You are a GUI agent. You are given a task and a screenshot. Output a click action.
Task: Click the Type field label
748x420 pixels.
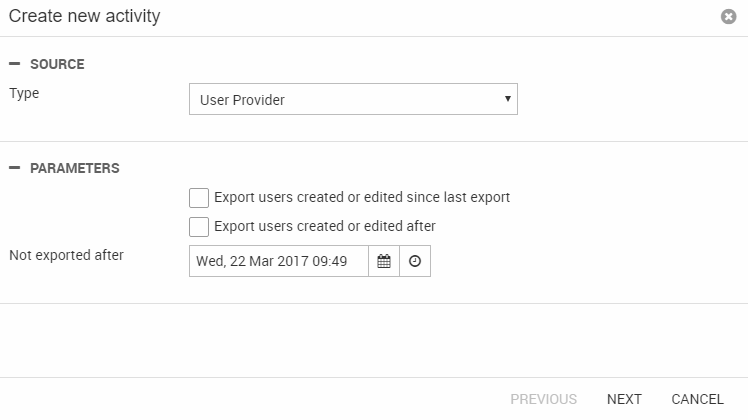(x=24, y=93)
